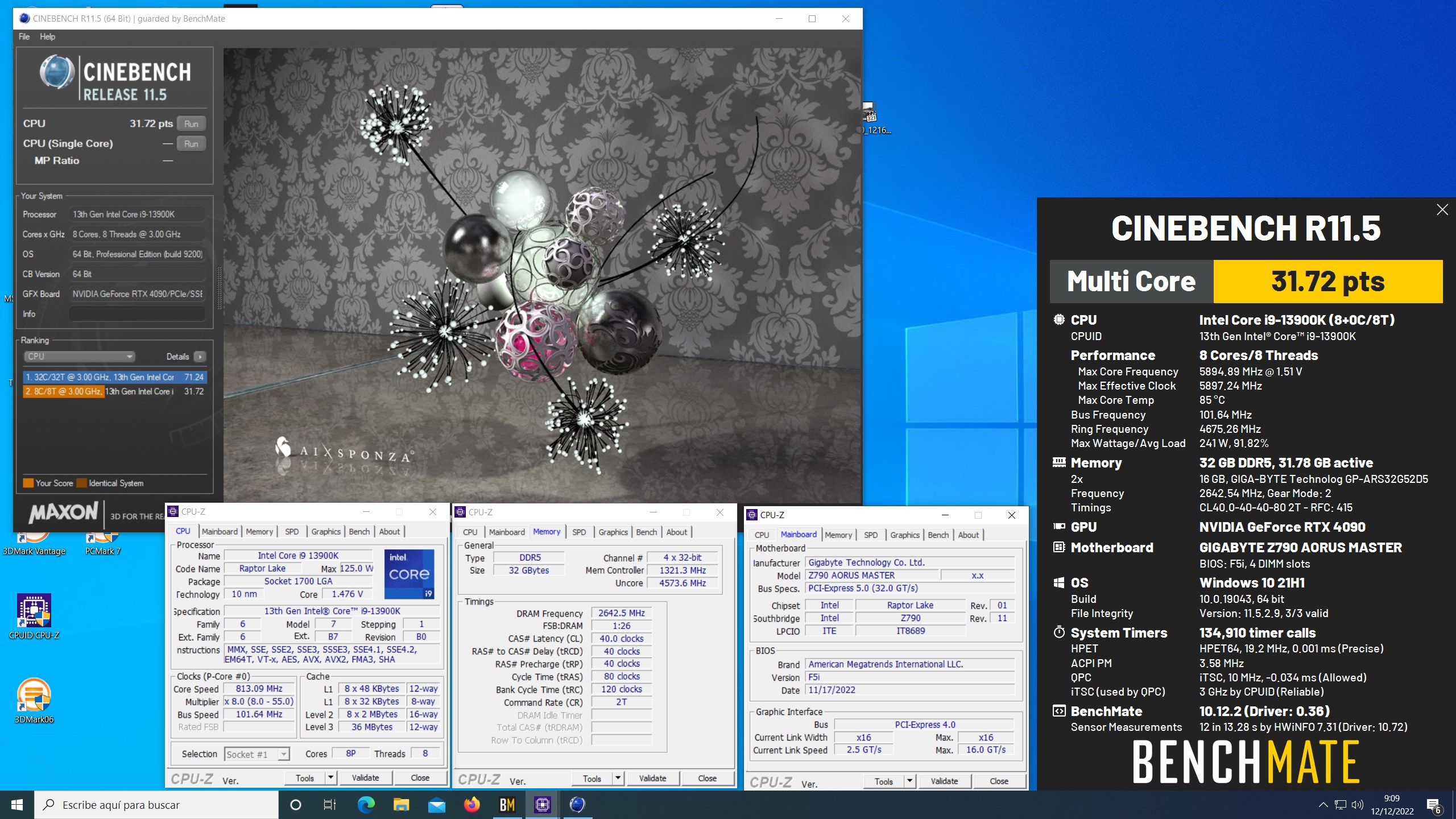The image size is (1456, 819).
Task: Click the Identical System legend swatch
Action: click(82, 483)
